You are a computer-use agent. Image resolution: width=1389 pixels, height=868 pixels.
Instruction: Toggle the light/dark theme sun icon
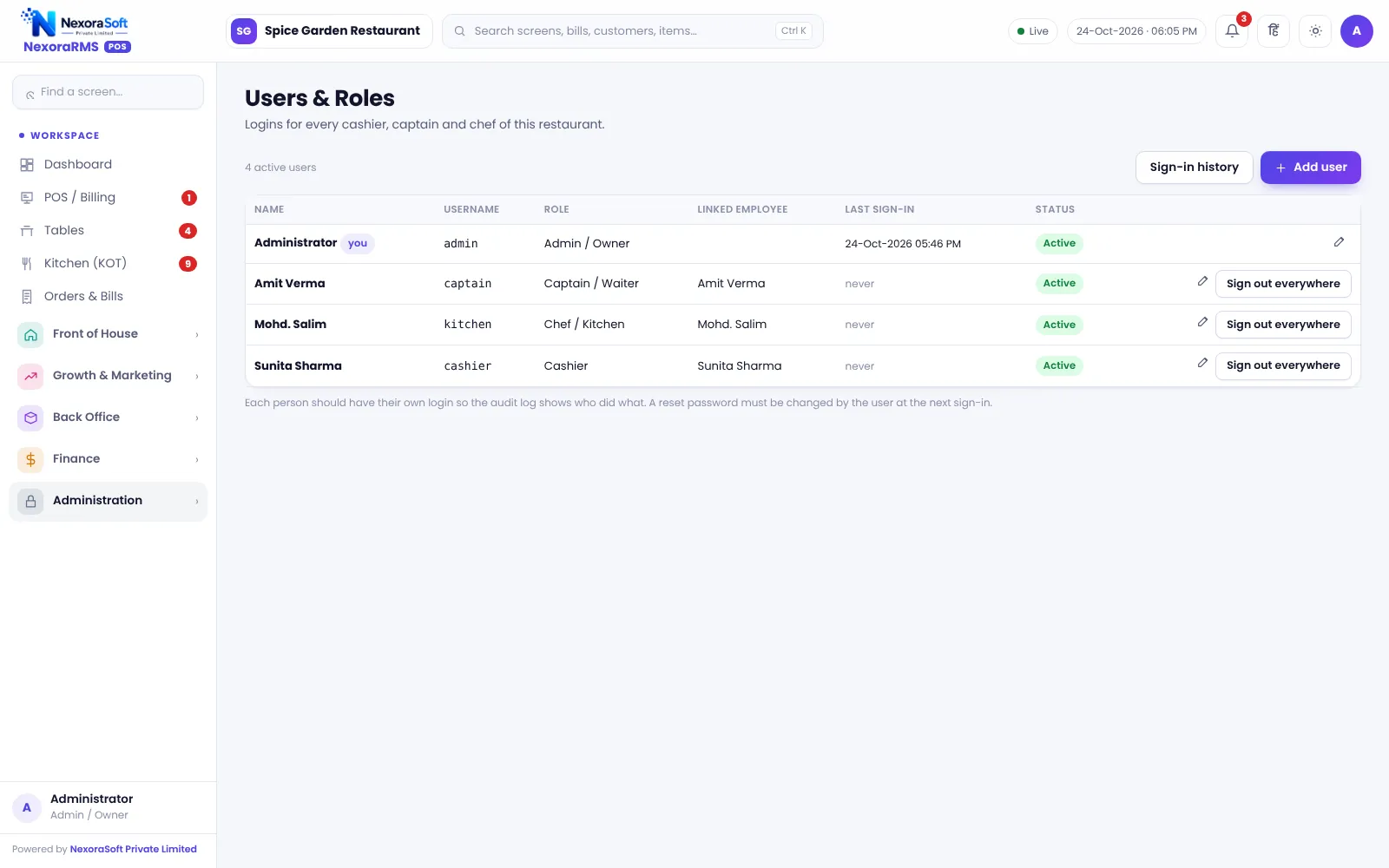pos(1315,31)
